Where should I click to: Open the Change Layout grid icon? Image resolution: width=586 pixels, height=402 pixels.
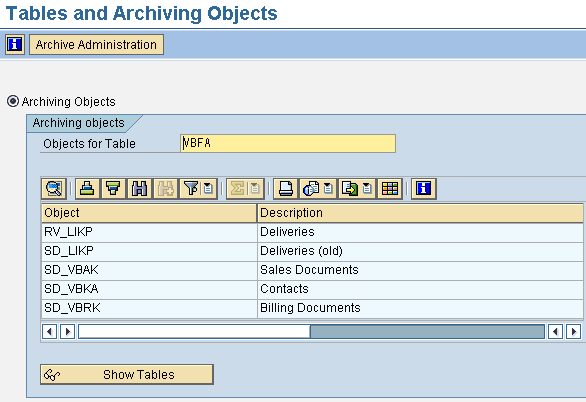pos(390,188)
